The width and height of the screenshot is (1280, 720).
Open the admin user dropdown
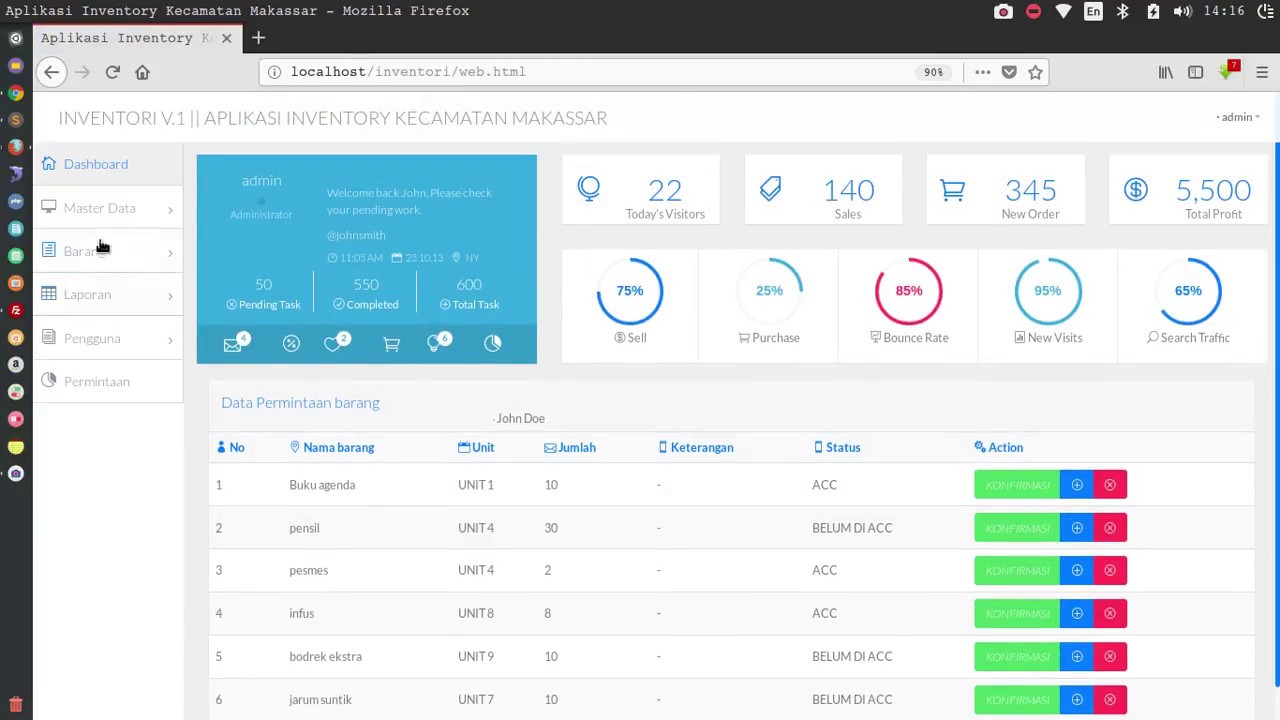pyautogui.click(x=1238, y=117)
